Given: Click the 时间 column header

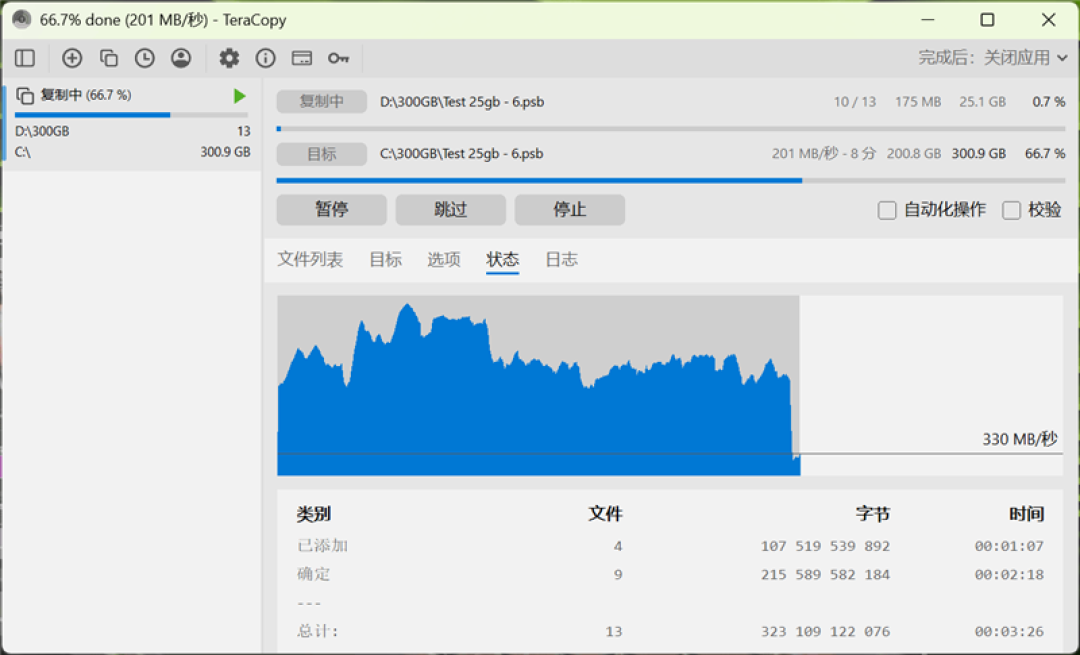Looking at the screenshot, I should point(1027,514).
